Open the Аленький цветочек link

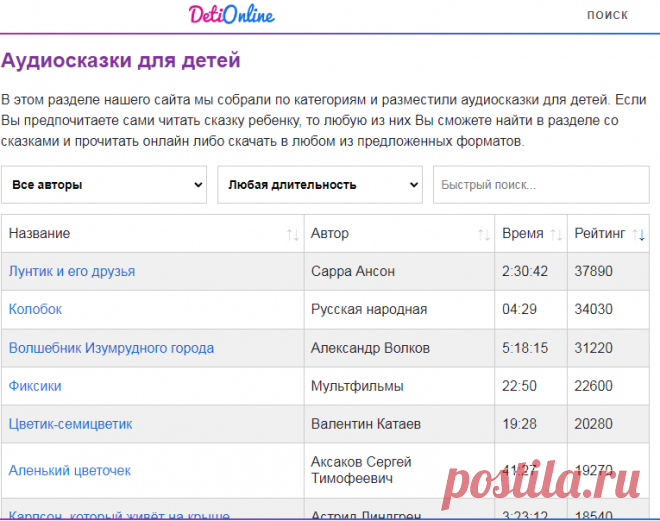tap(70, 470)
